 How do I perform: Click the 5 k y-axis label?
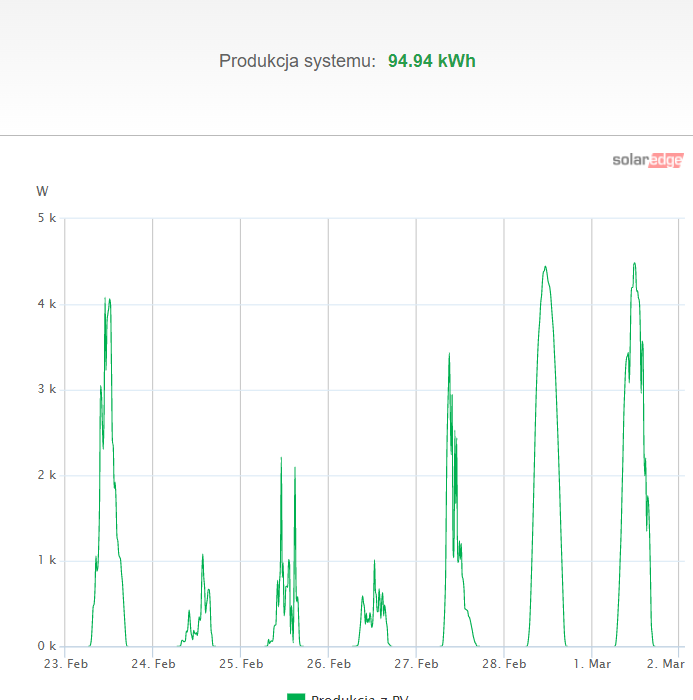pos(47,218)
